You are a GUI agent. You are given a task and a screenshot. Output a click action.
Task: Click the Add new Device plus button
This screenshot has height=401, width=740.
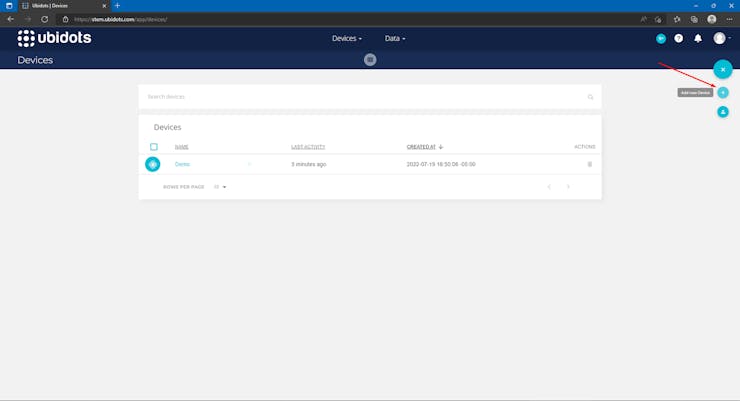click(x=723, y=92)
